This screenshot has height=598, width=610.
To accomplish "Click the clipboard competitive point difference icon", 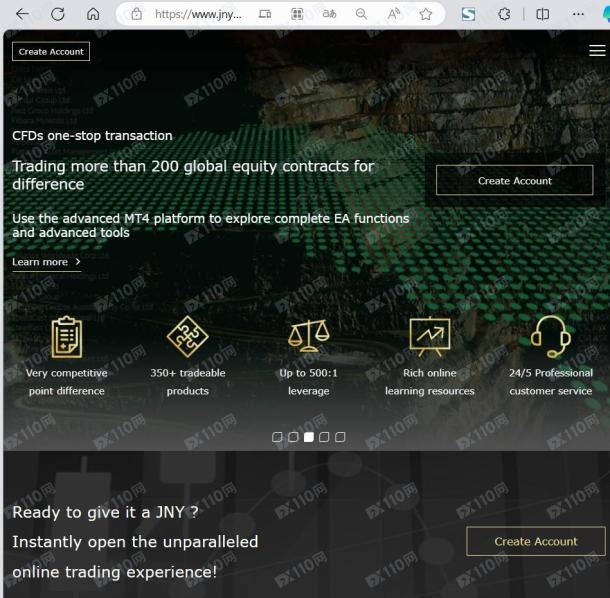I will [x=67, y=337].
